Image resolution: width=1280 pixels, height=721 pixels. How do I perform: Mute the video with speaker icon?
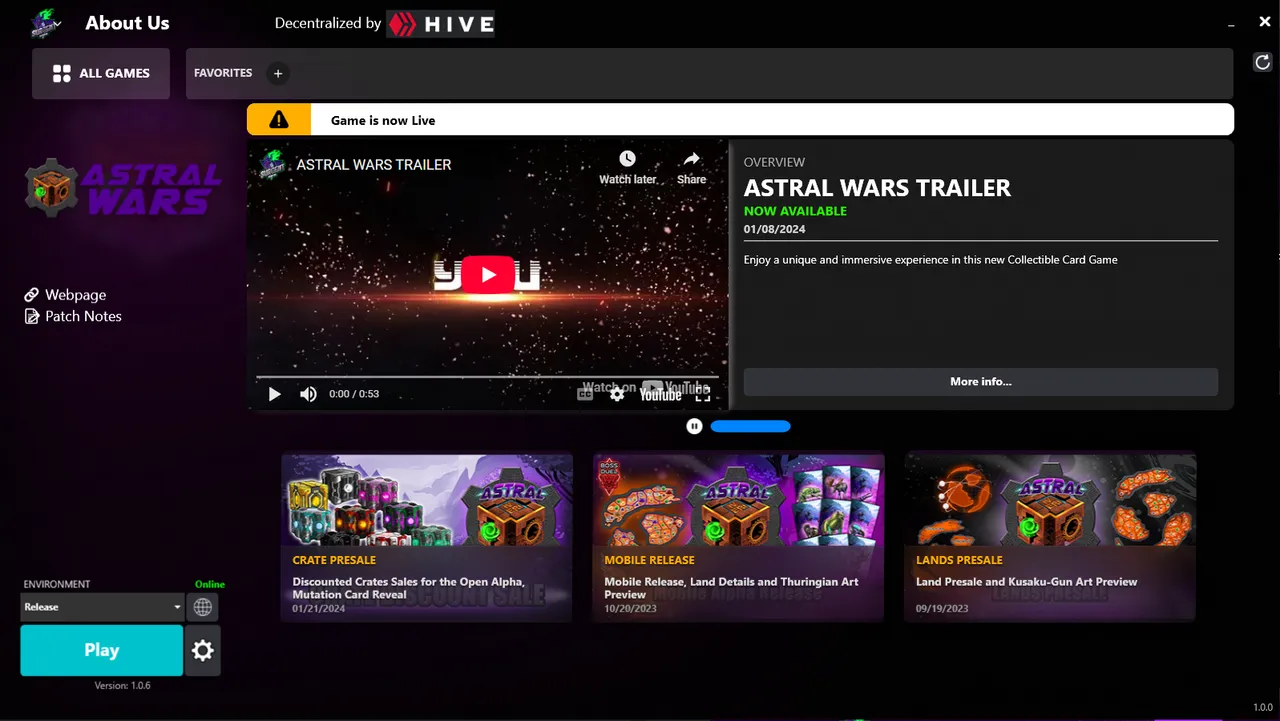308,394
